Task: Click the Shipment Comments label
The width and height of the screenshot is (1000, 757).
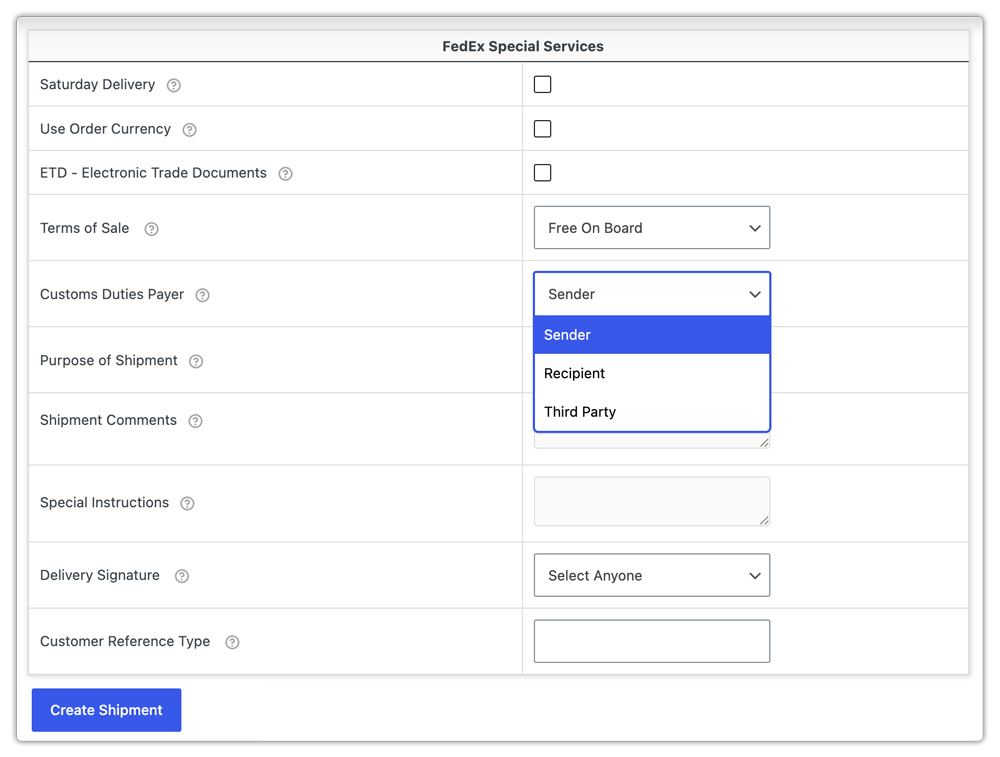Action: [x=108, y=420]
